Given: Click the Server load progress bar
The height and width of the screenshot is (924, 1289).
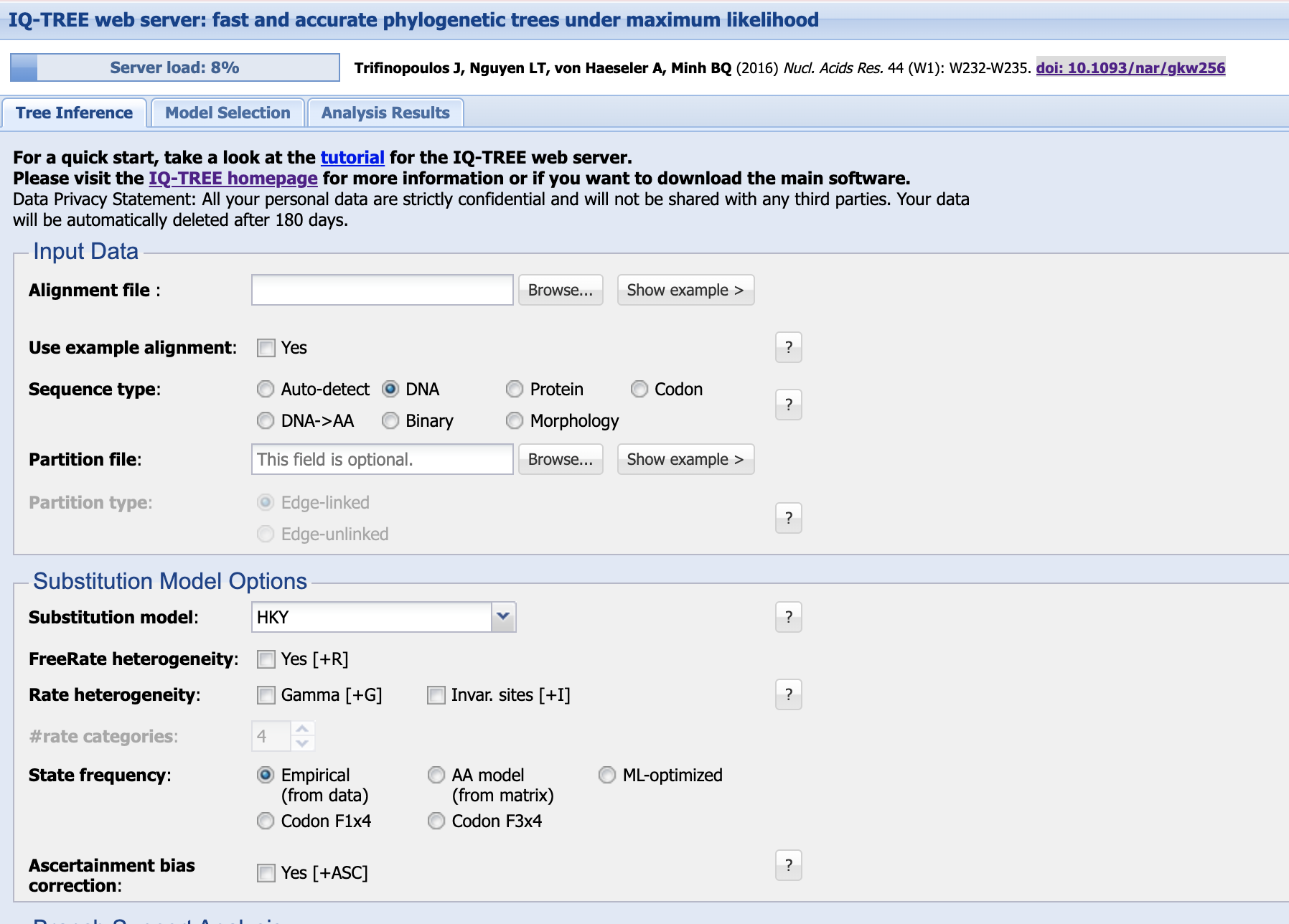Looking at the screenshot, I should 175,67.
